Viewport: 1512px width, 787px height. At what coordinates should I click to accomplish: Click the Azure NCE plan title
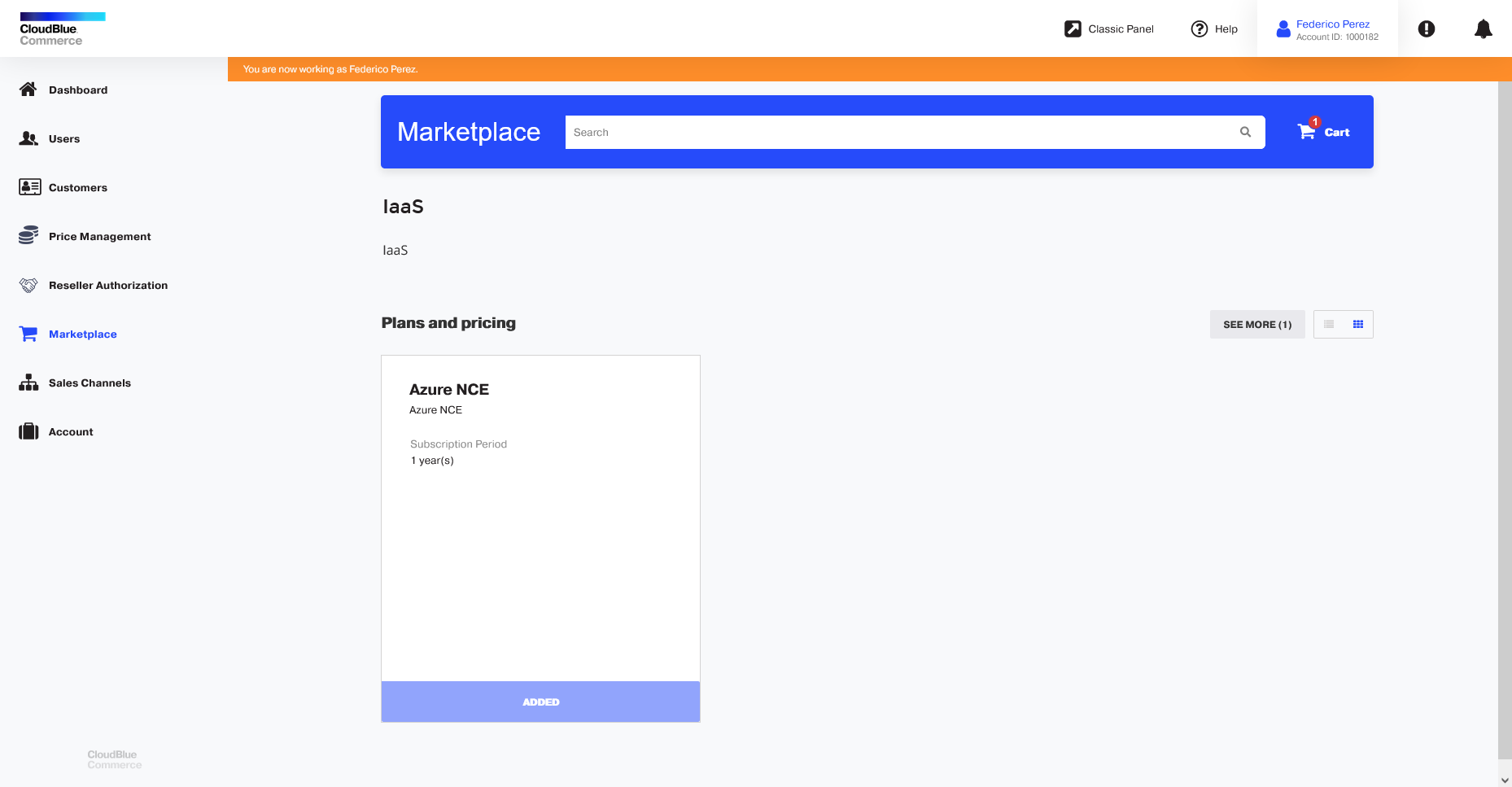(449, 389)
